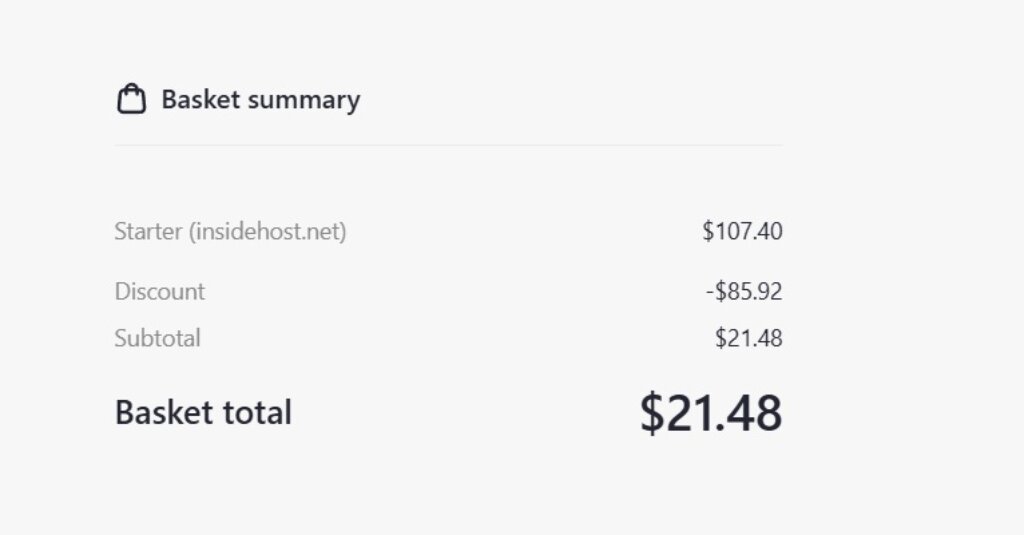Viewport: 1024px width, 535px height.
Task: Click the small $21.48 subtotal amount
Action: [x=748, y=338]
